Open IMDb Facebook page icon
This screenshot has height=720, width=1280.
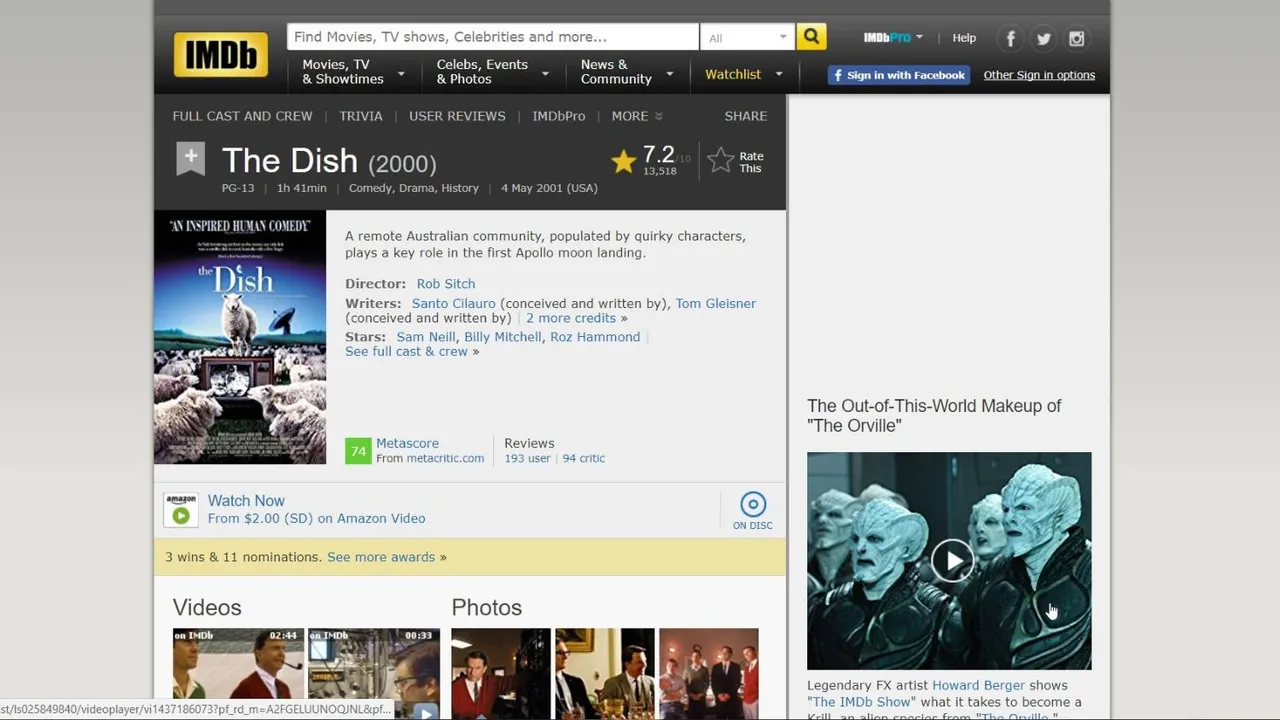coord(1011,39)
